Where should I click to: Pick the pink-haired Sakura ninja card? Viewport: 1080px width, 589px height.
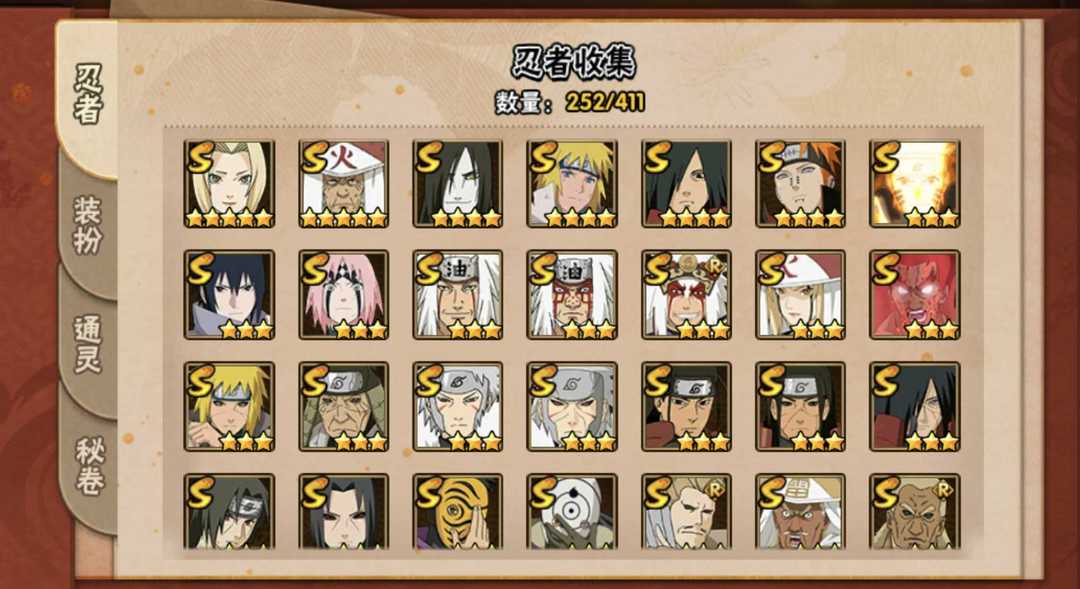[344, 295]
